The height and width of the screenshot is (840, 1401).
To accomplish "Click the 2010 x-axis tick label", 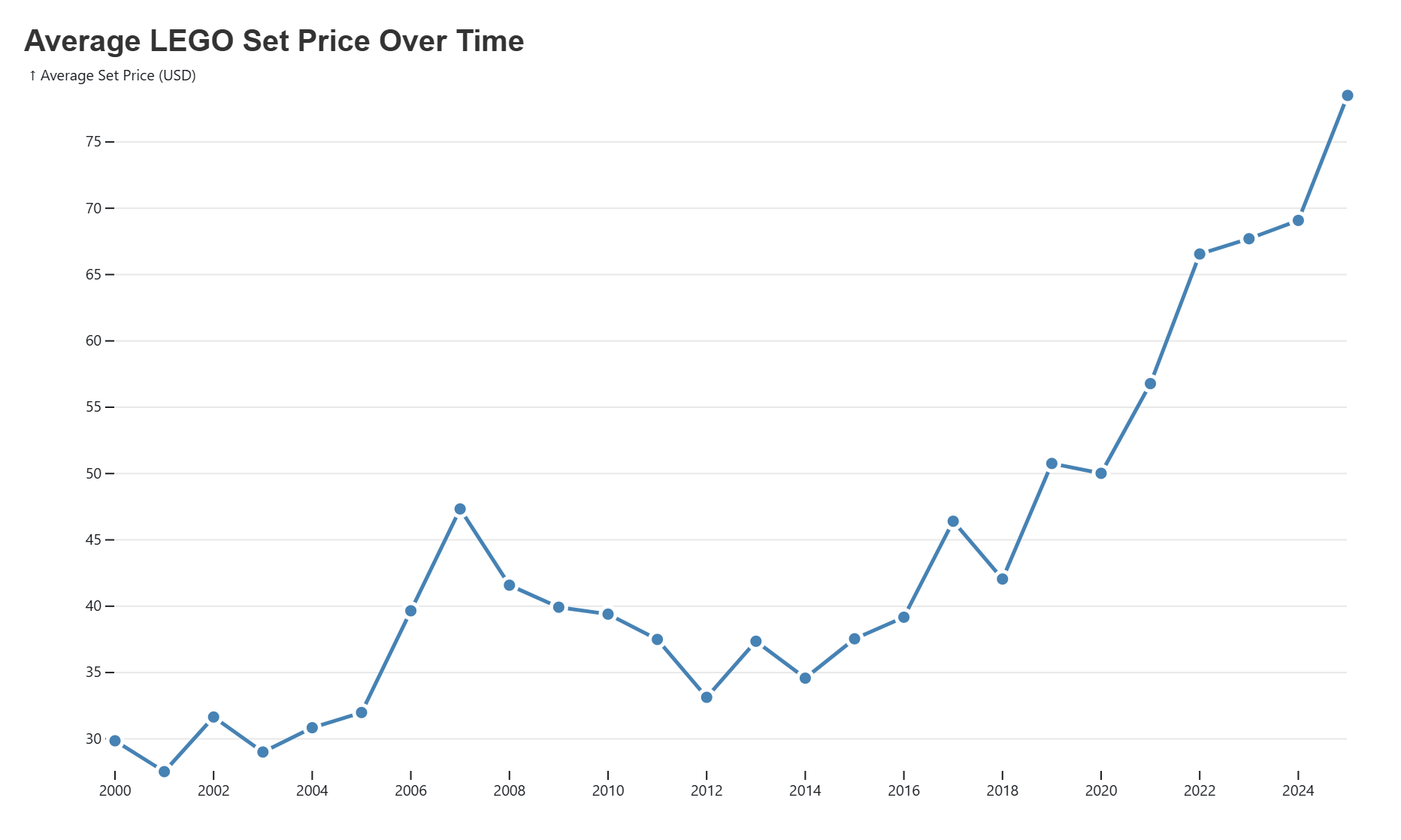I will point(608,790).
